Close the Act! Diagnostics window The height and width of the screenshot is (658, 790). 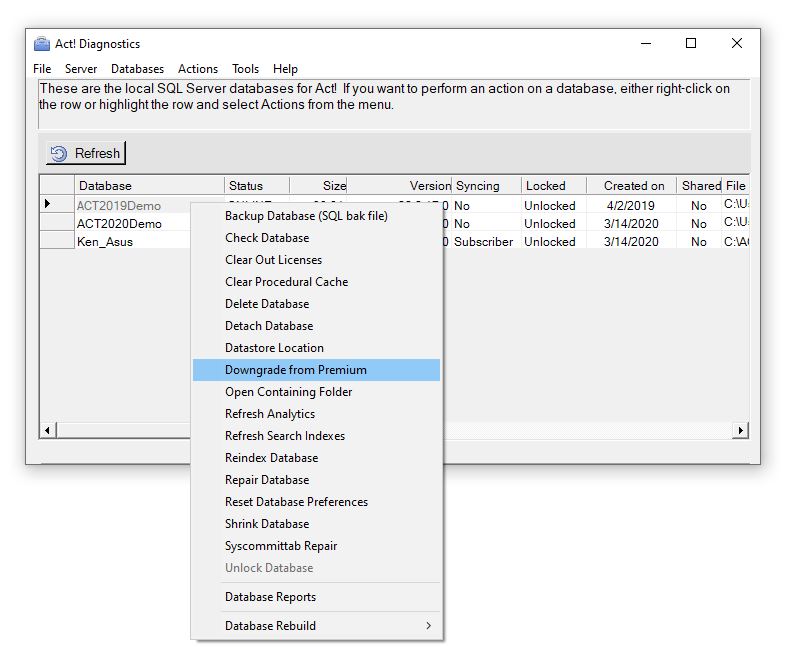[737, 43]
